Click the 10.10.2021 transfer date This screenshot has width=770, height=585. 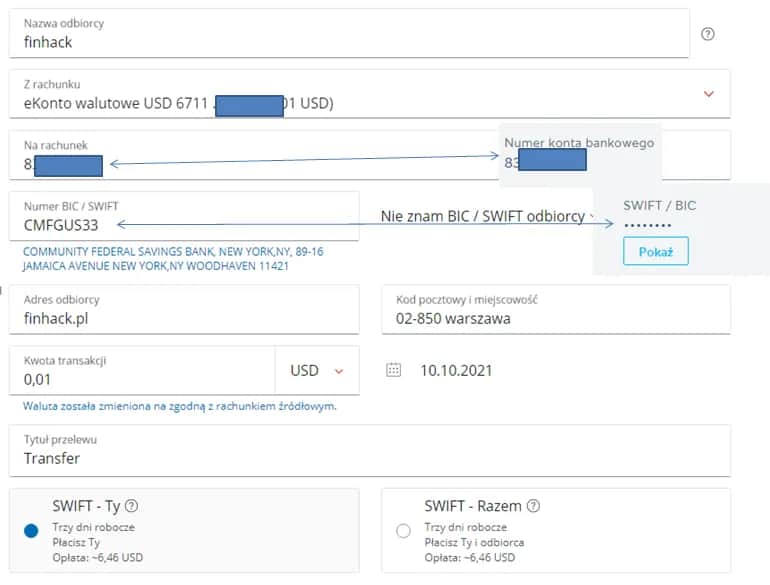click(x=456, y=371)
